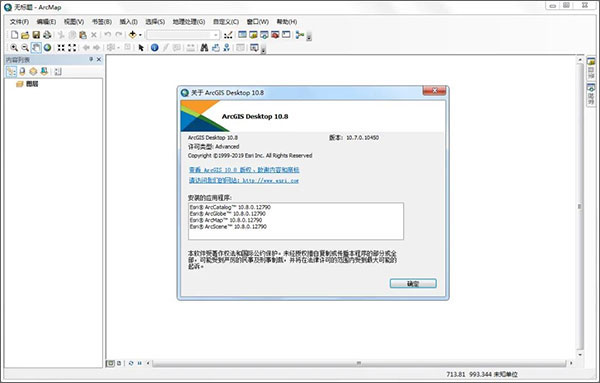Select the Layers data frame item
The image size is (600, 383).
[27, 84]
